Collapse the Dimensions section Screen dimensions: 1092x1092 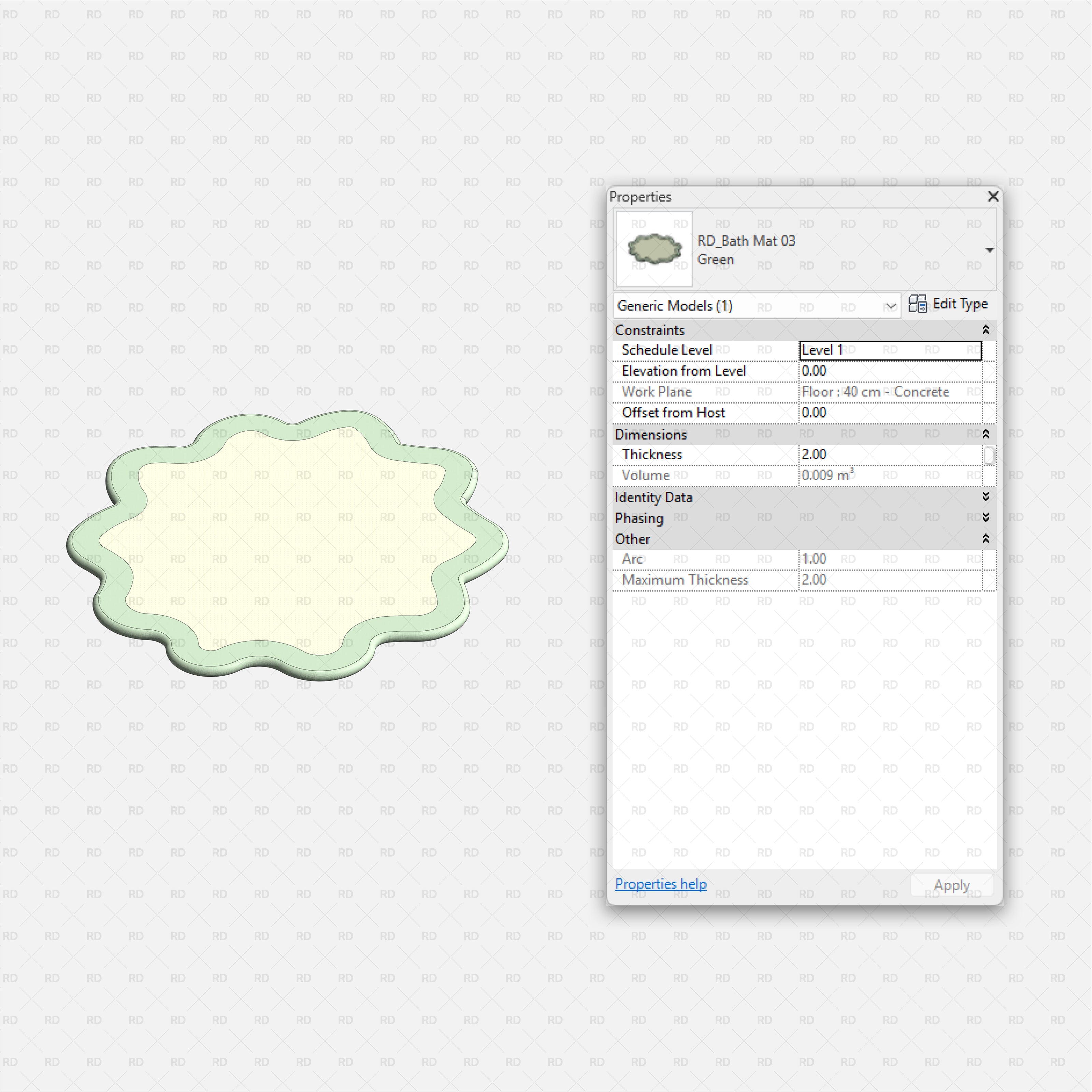tap(985, 434)
